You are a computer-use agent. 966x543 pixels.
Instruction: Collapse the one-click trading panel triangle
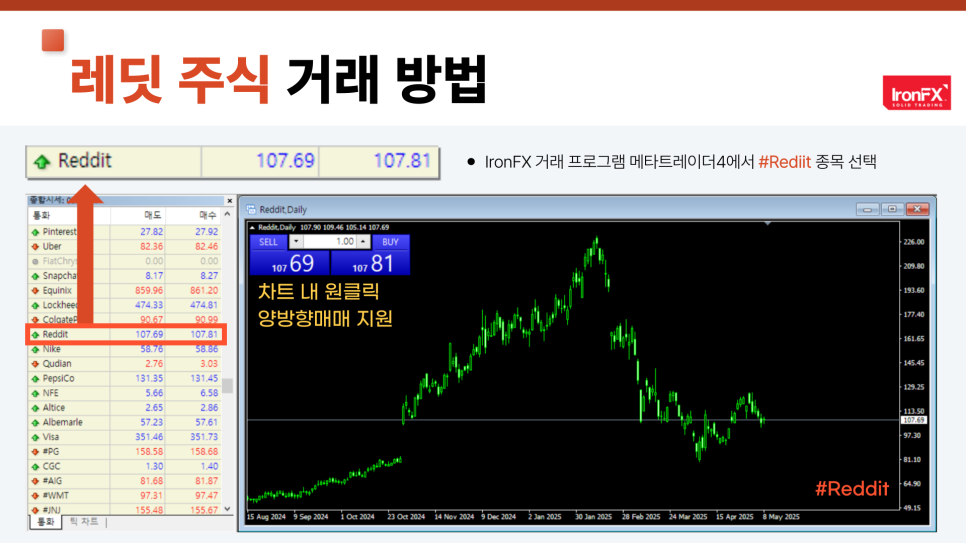[252, 227]
